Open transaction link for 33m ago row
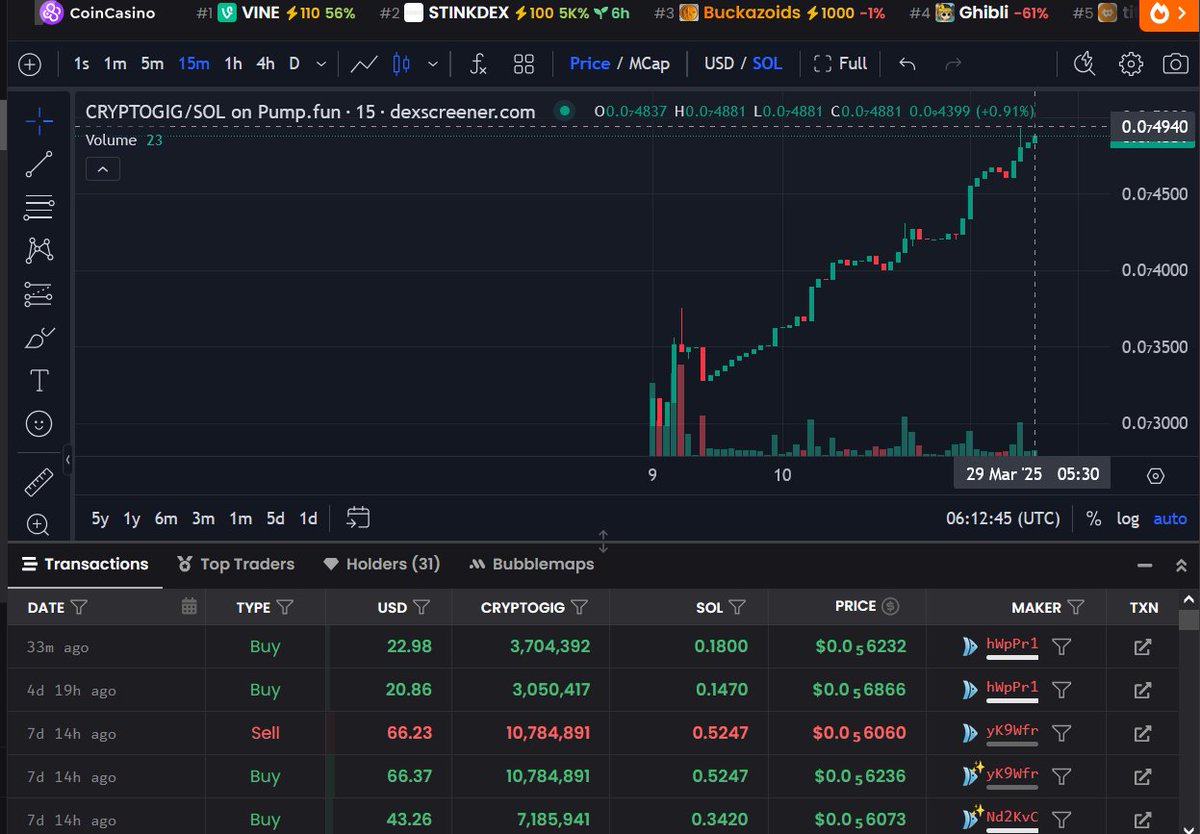The width and height of the screenshot is (1200, 834). pyautogui.click(x=1142, y=647)
